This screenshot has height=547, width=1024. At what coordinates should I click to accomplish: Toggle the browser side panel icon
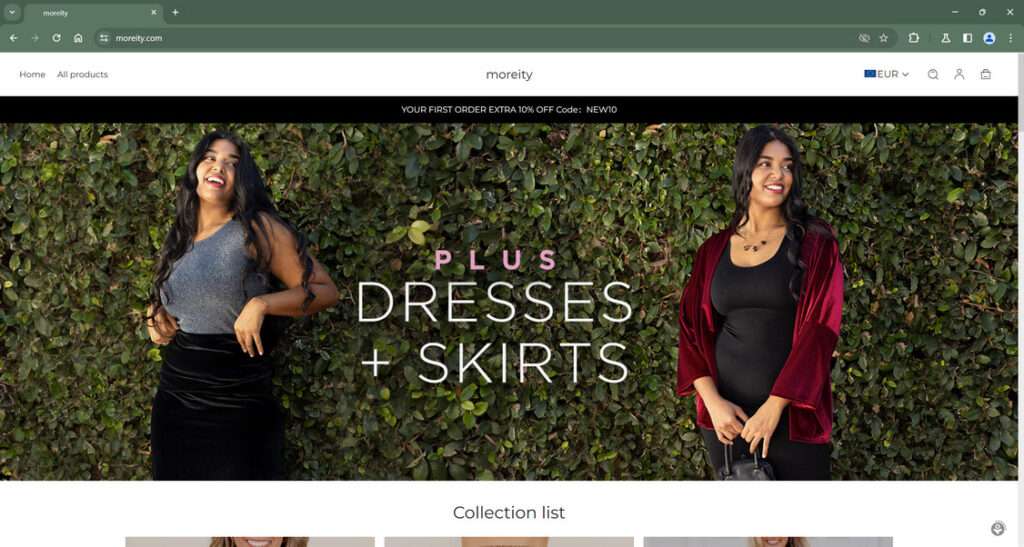click(967, 38)
